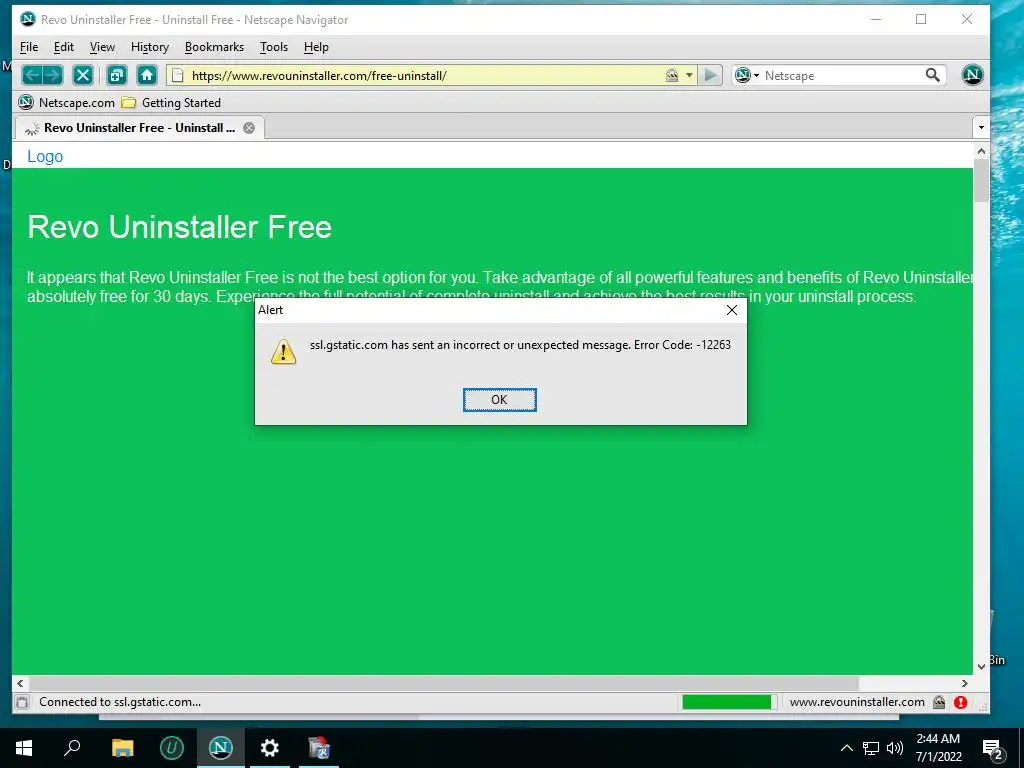The height and width of the screenshot is (768, 1024).
Task: Minimize the Netscape Navigator window
Action: coord(876,19)
